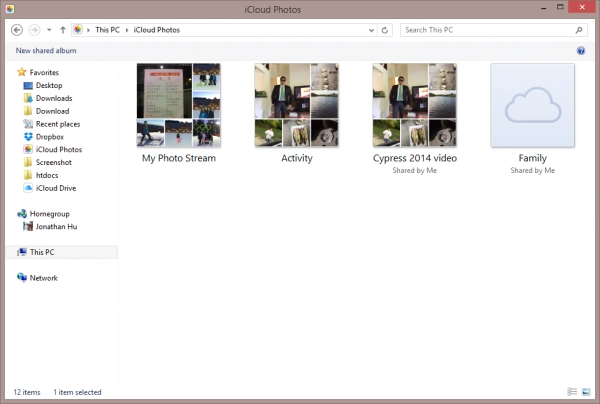600x404 pixels.
Task: Open the Download folder in sidebar
Action: pos(52,111)
